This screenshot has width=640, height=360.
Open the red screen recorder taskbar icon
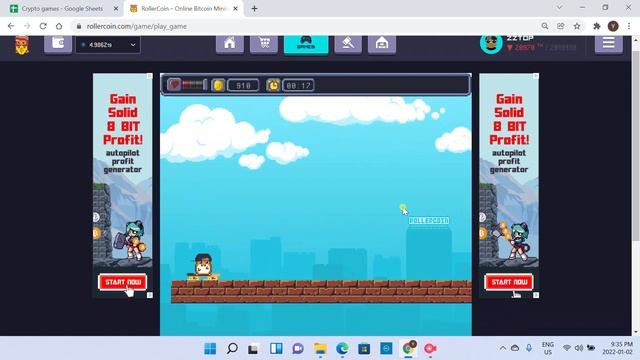point(430,349)
